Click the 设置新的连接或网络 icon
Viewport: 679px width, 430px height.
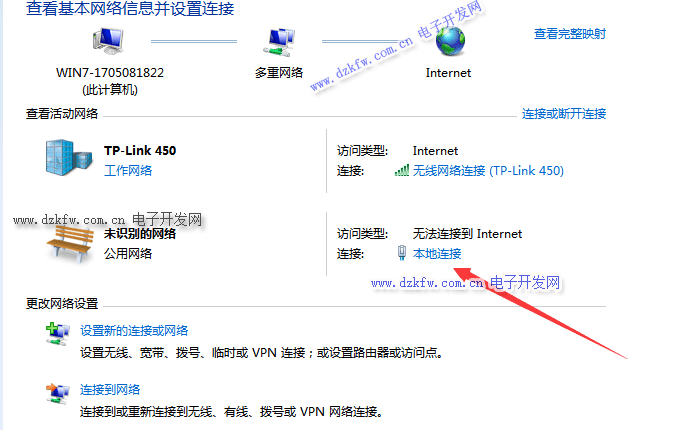pos(57,333)
